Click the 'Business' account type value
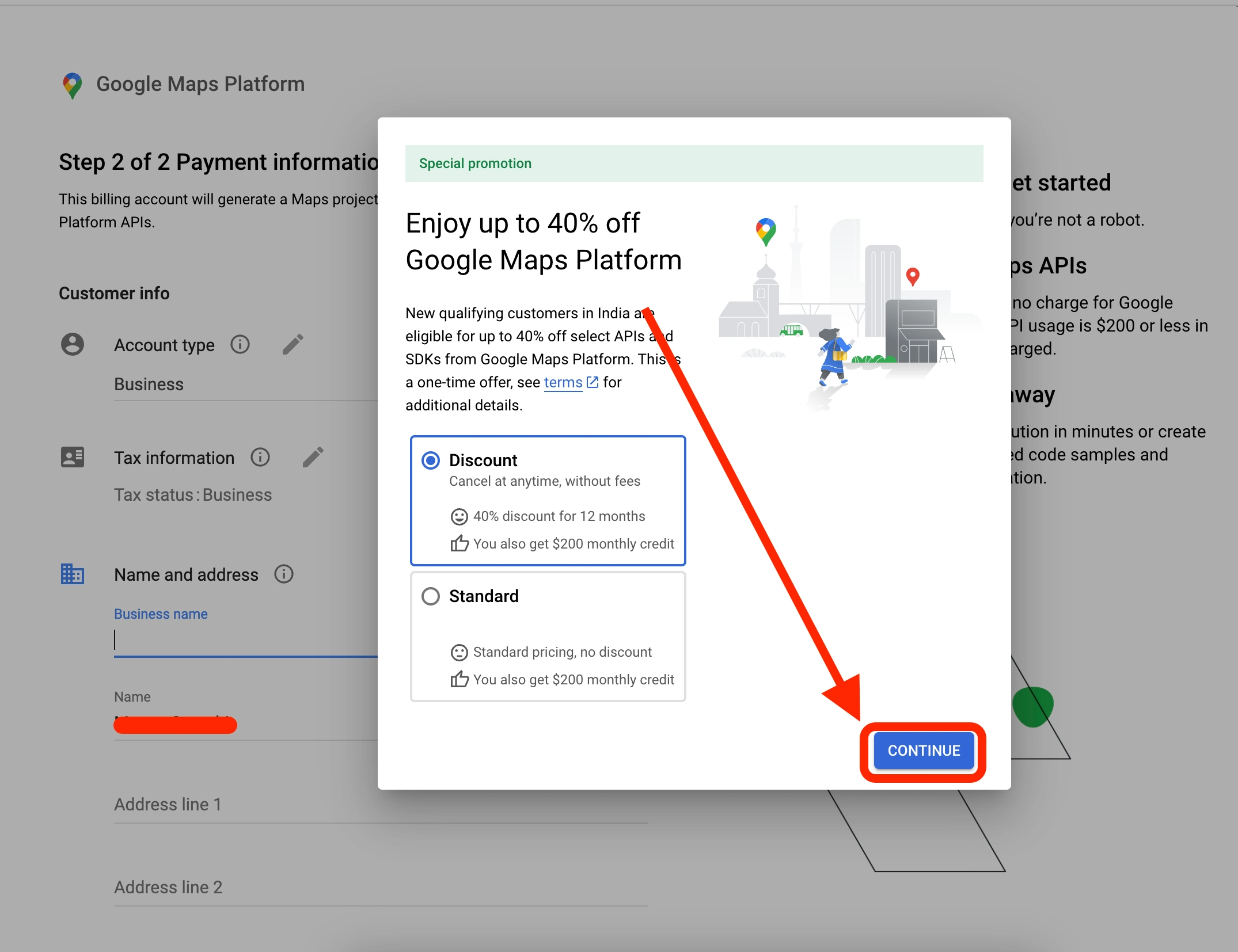This screenshot has height=952, width=1238. click(149, 384)
